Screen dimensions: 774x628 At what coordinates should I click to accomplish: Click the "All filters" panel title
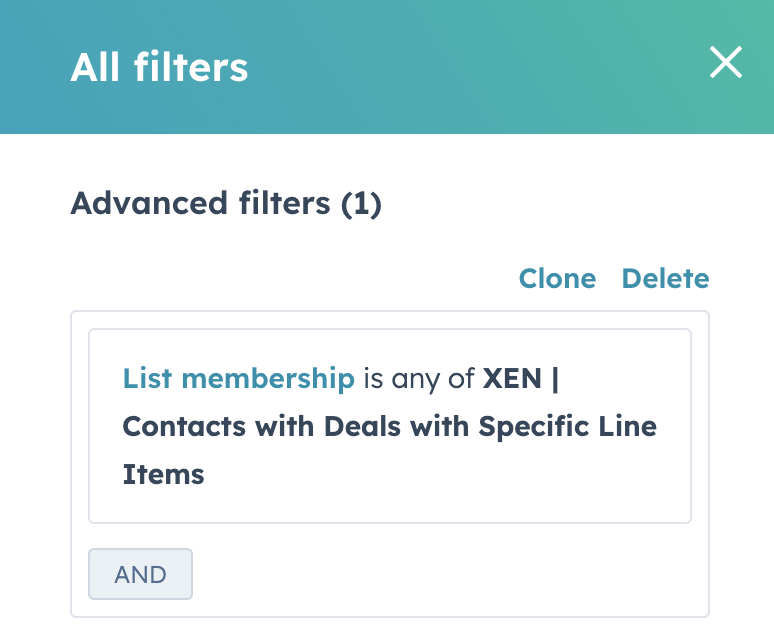coord(159,67)
